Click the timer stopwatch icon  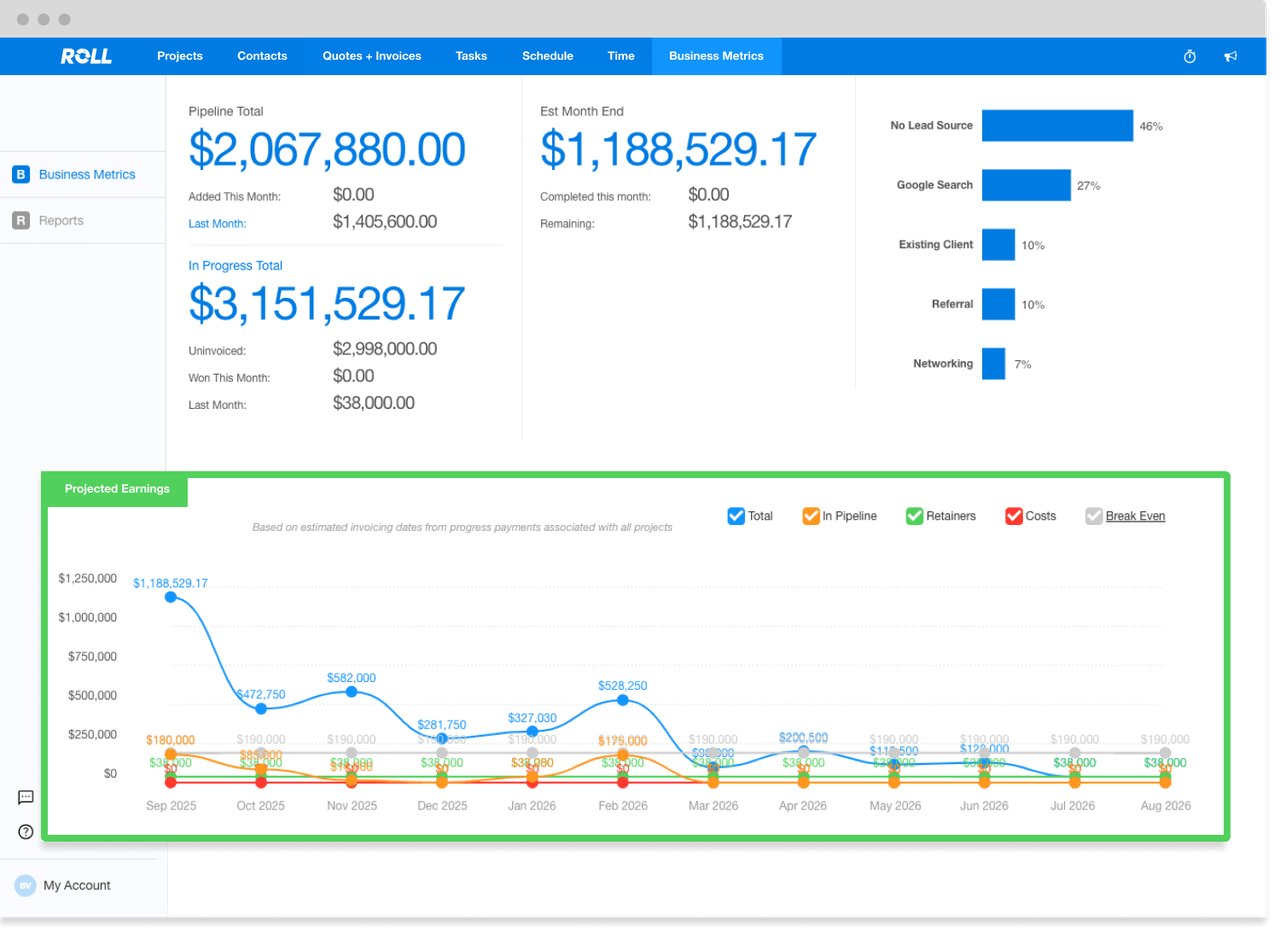(x=1190, y=57)
